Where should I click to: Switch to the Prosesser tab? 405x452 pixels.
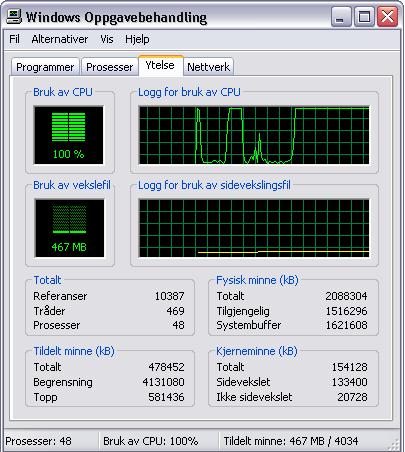[109, 67]
